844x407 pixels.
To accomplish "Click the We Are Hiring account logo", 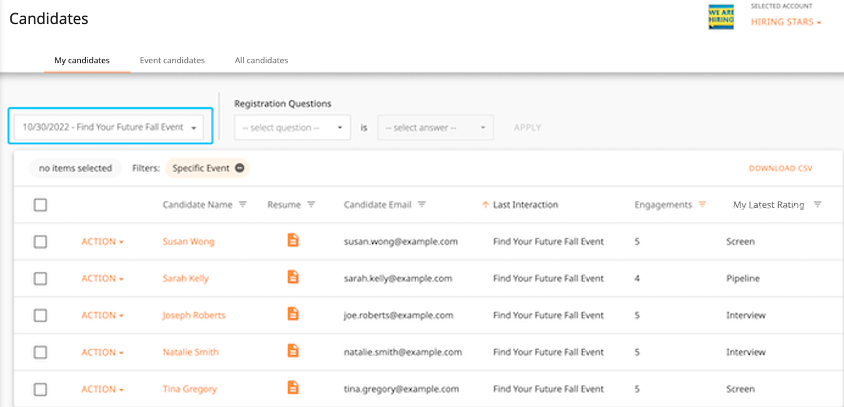I will (x=721, y=17).
